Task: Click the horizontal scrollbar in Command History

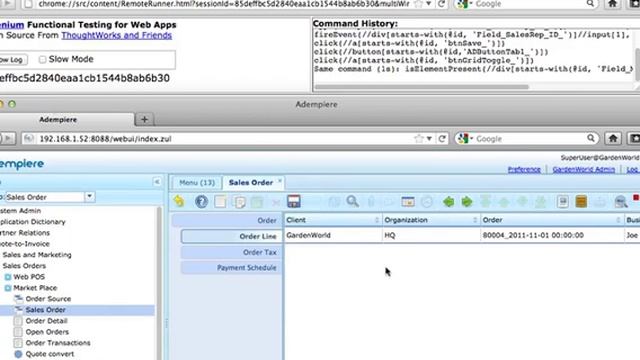Action: 422,87
